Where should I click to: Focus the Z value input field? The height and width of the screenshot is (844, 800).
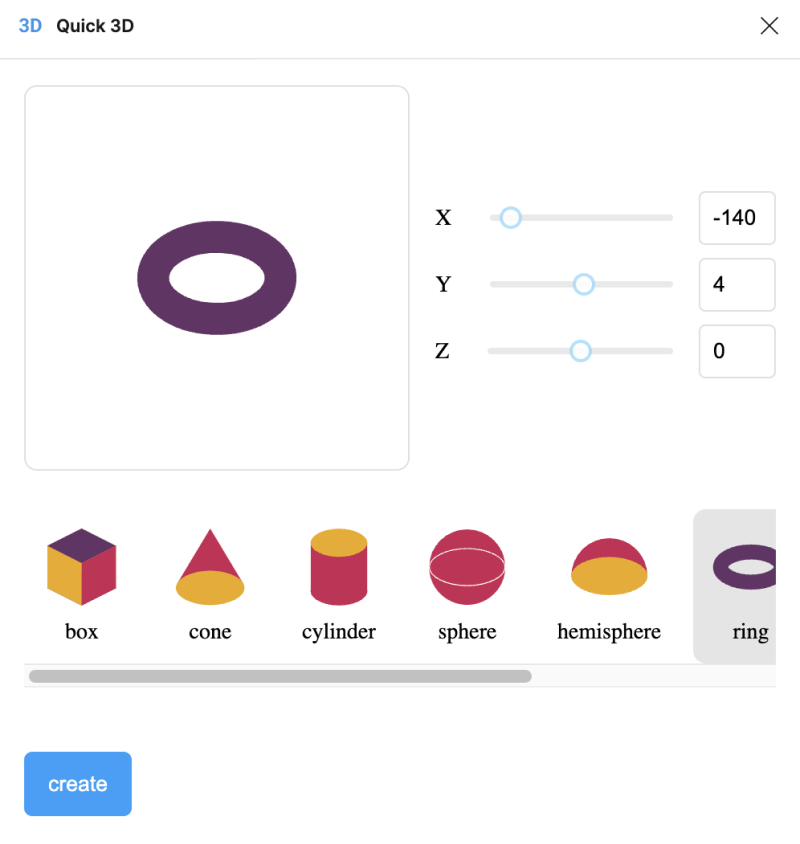(x=737, y=352)
